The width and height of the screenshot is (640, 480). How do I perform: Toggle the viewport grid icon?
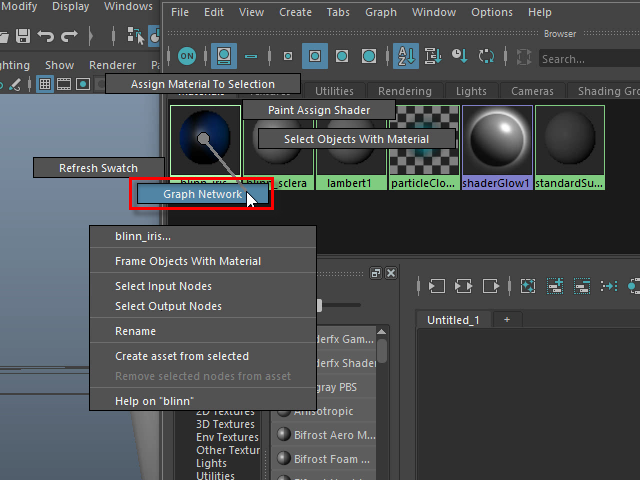pos(45,84)
